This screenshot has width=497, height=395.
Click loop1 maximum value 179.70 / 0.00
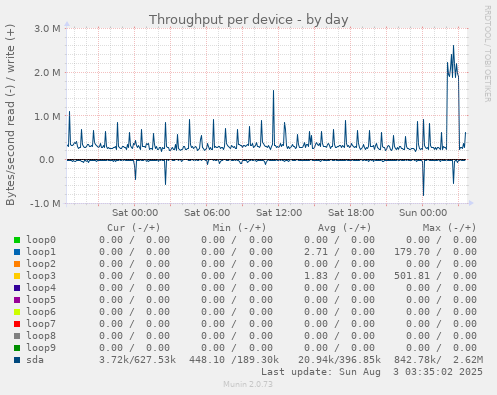tap(435, 252)
